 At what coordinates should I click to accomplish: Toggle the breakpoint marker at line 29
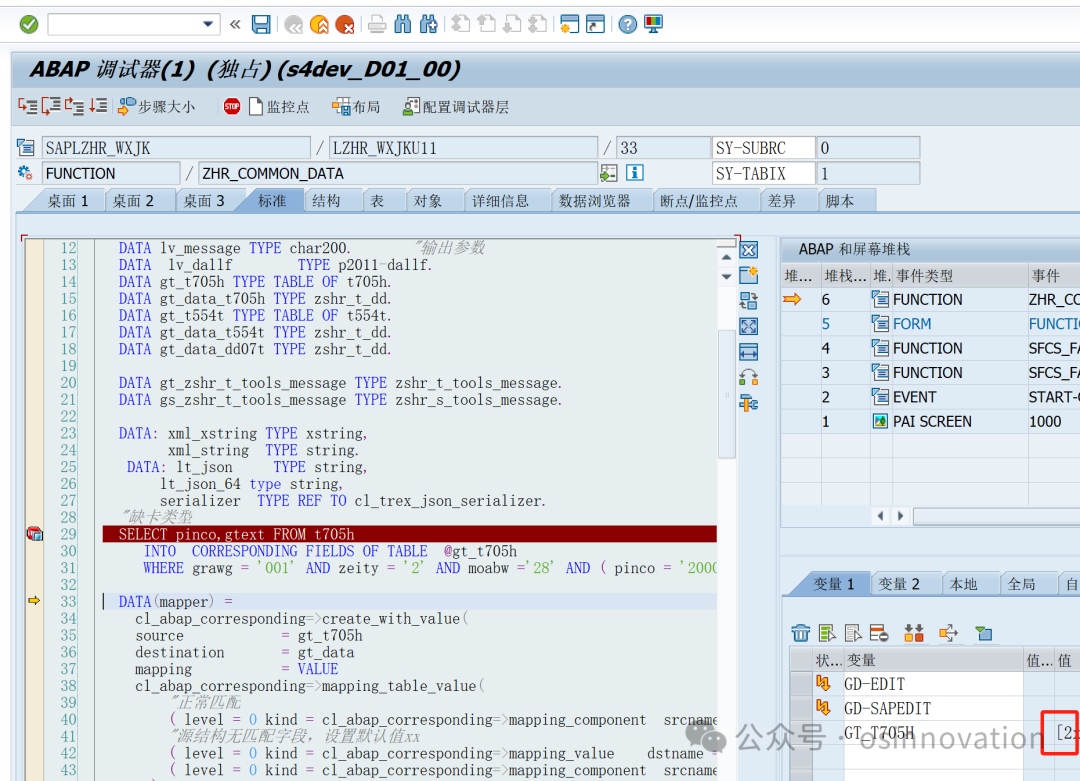[34, 534]
